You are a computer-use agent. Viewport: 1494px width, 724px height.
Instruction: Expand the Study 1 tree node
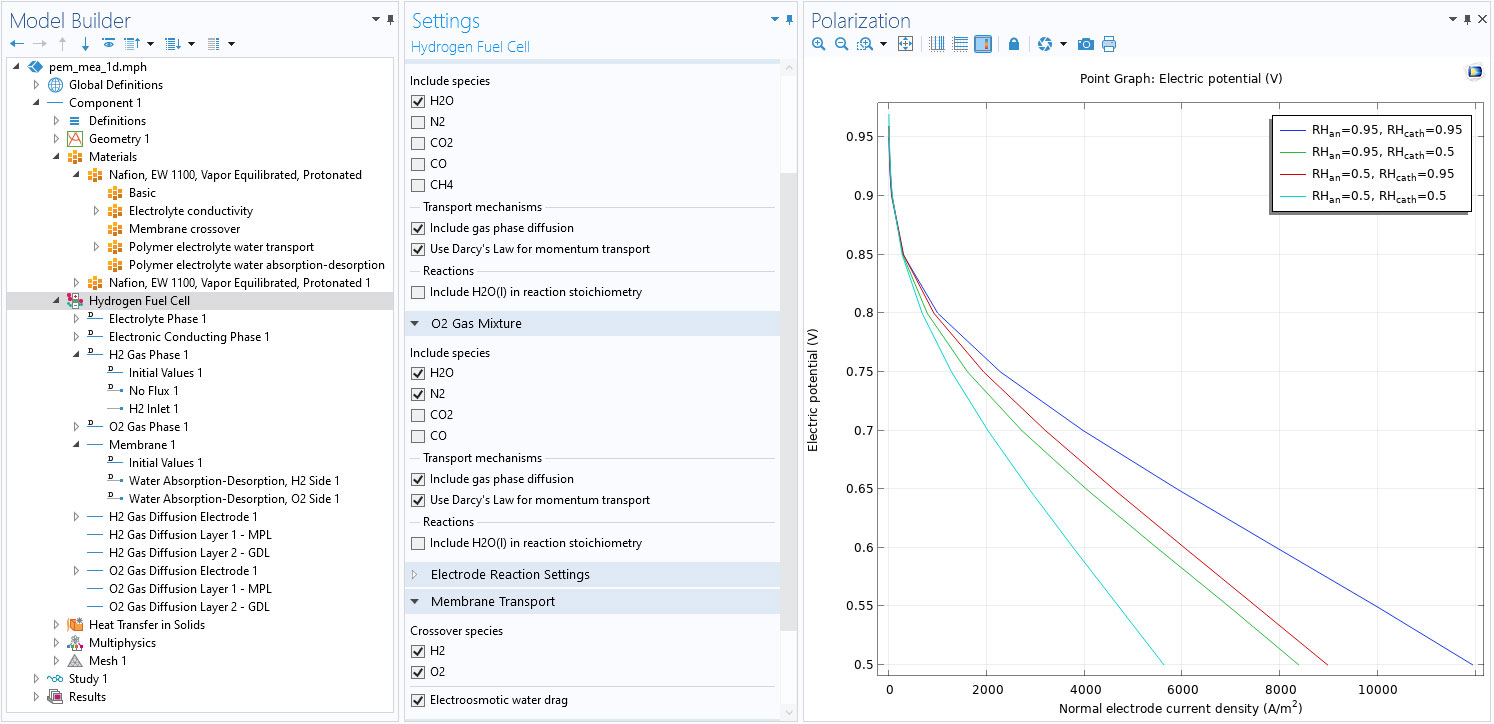point(37,679)
